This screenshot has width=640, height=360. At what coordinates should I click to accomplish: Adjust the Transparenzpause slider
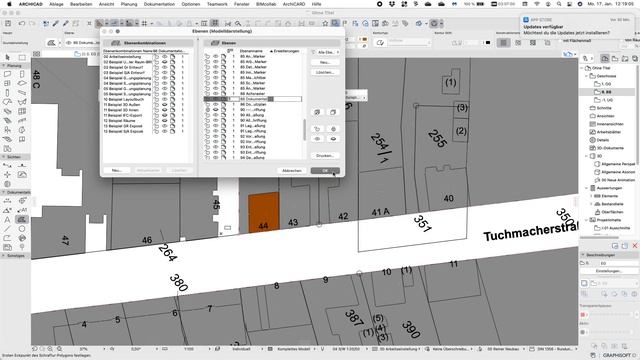click(x=610, y=315)
